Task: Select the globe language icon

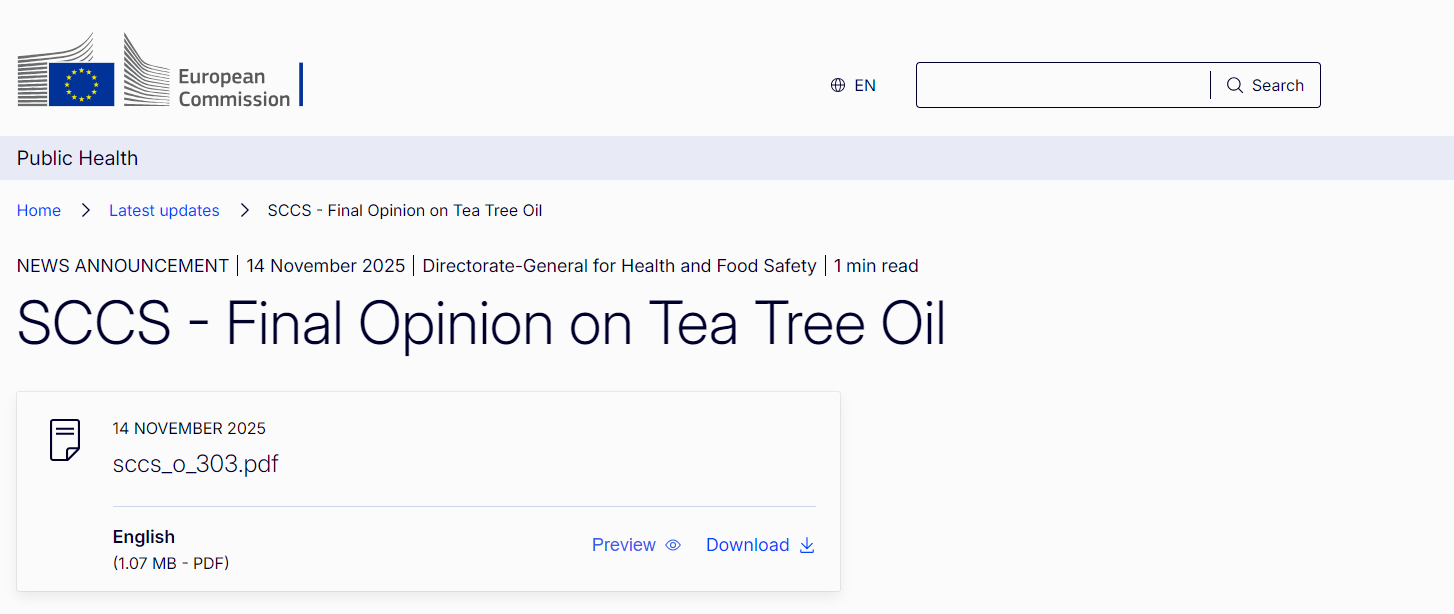Action: tap(838, 85)
